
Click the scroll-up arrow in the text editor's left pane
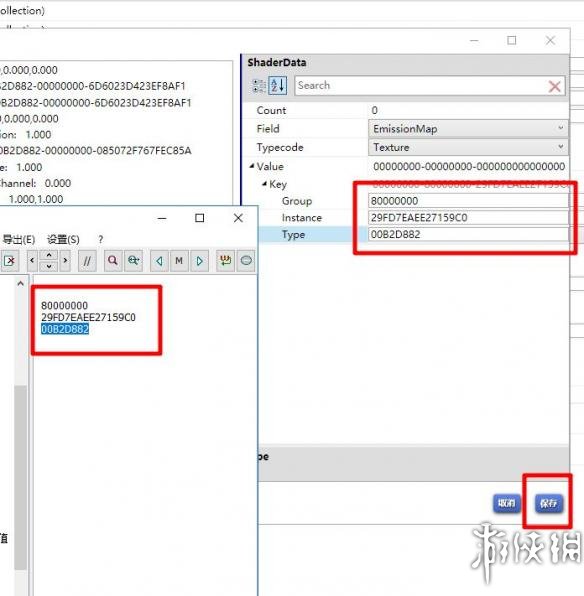click(x=21, y=283)
